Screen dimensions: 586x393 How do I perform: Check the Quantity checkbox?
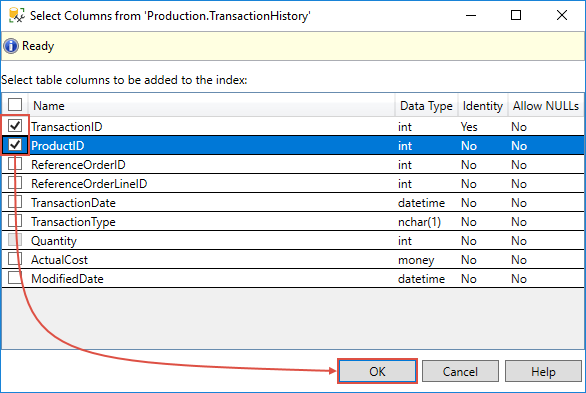tap(15, 240)
